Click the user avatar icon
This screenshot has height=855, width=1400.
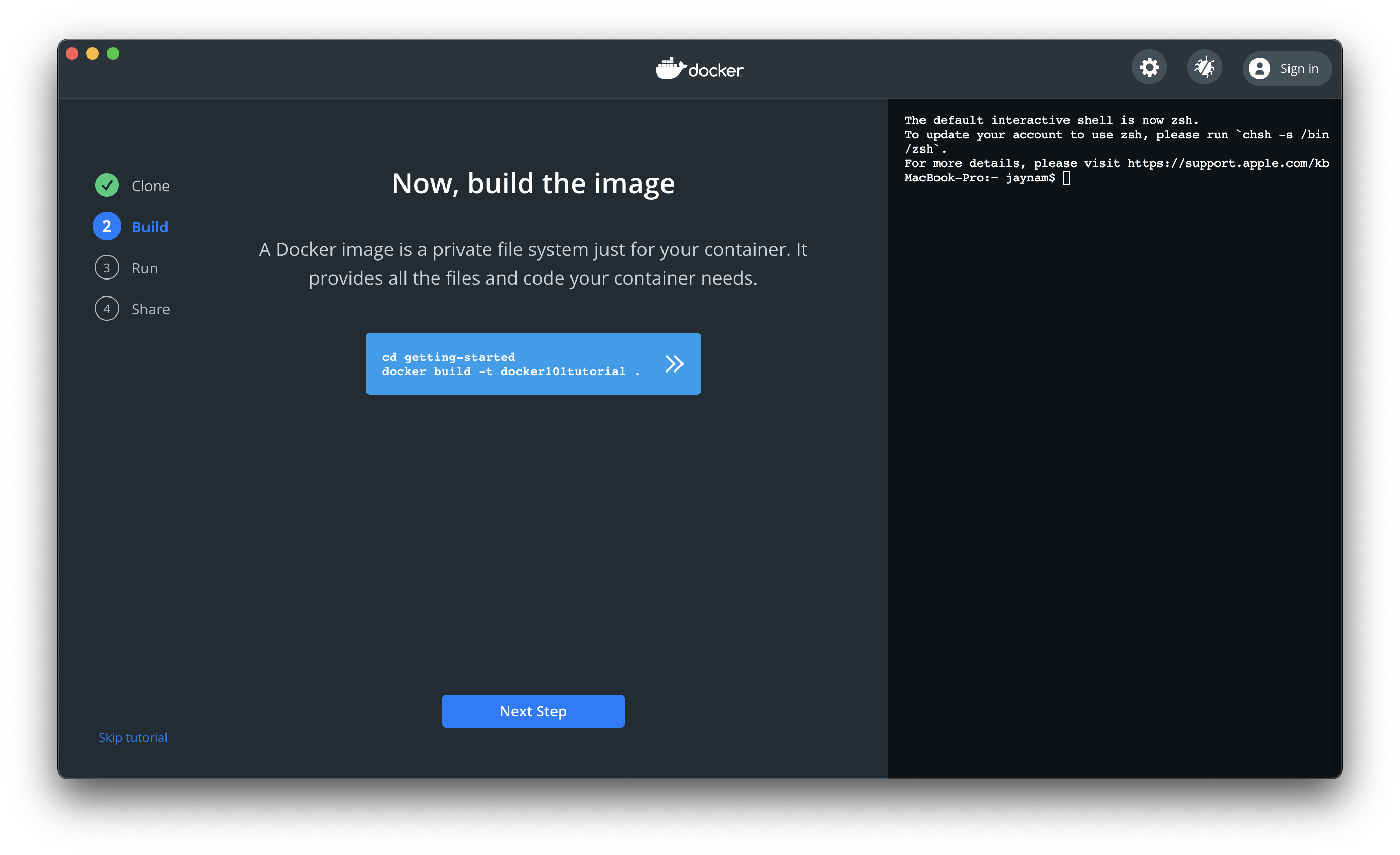pos(1259,69)
